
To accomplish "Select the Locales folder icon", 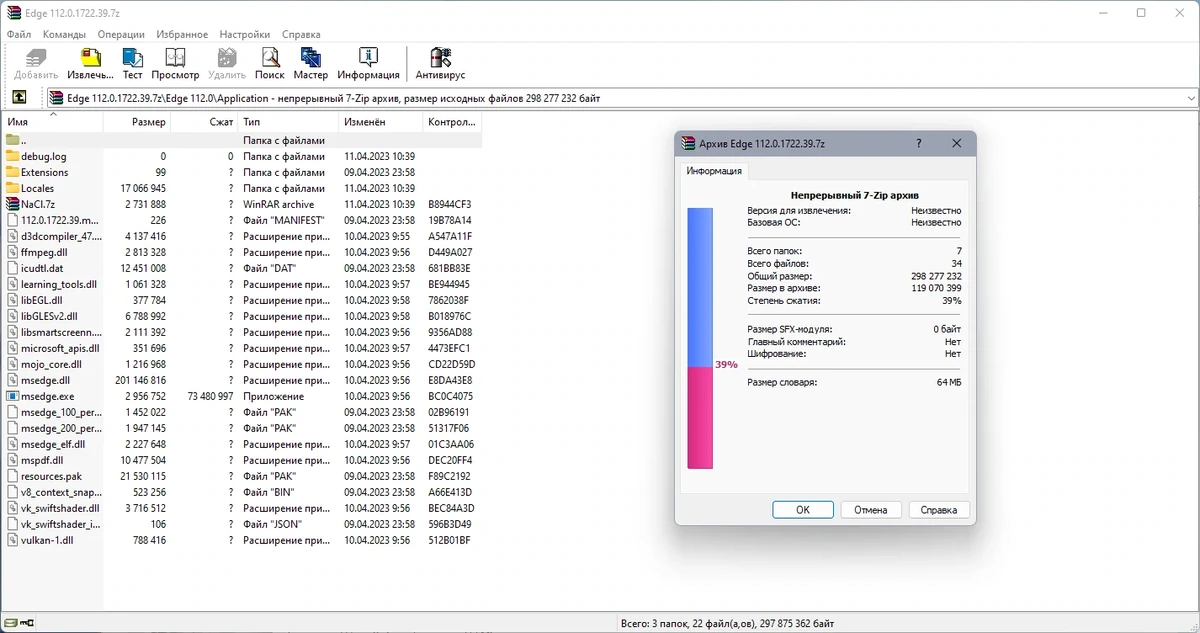I will pyautogui.click(x=13, y=188).
